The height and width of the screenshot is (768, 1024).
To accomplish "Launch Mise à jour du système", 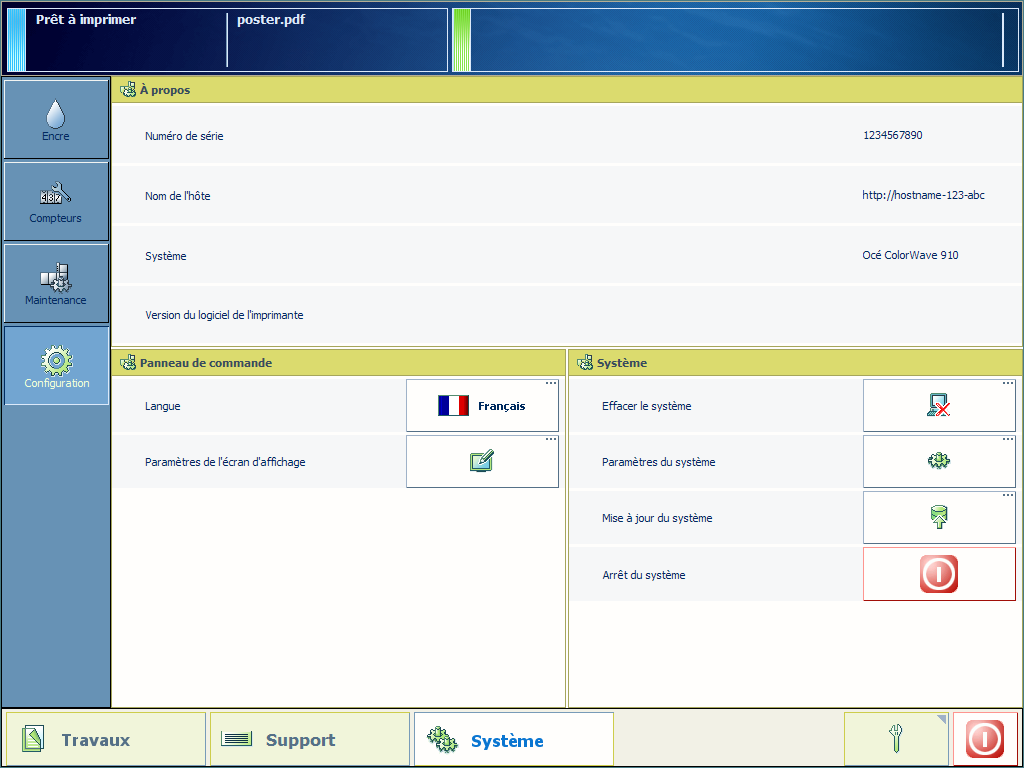I will pyautogui.click(x=939, y=518).
